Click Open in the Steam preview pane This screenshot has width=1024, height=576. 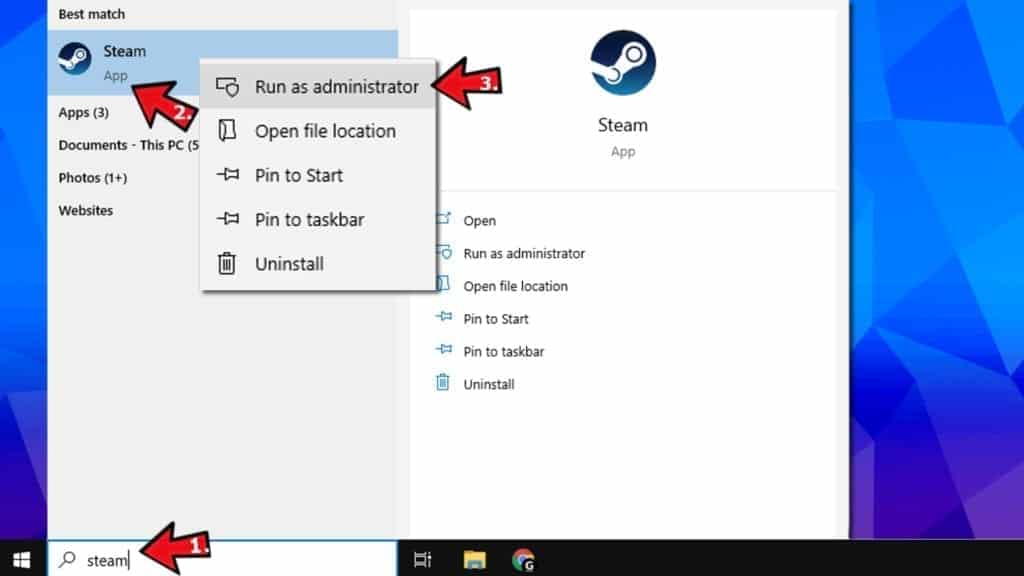[479, 221]
